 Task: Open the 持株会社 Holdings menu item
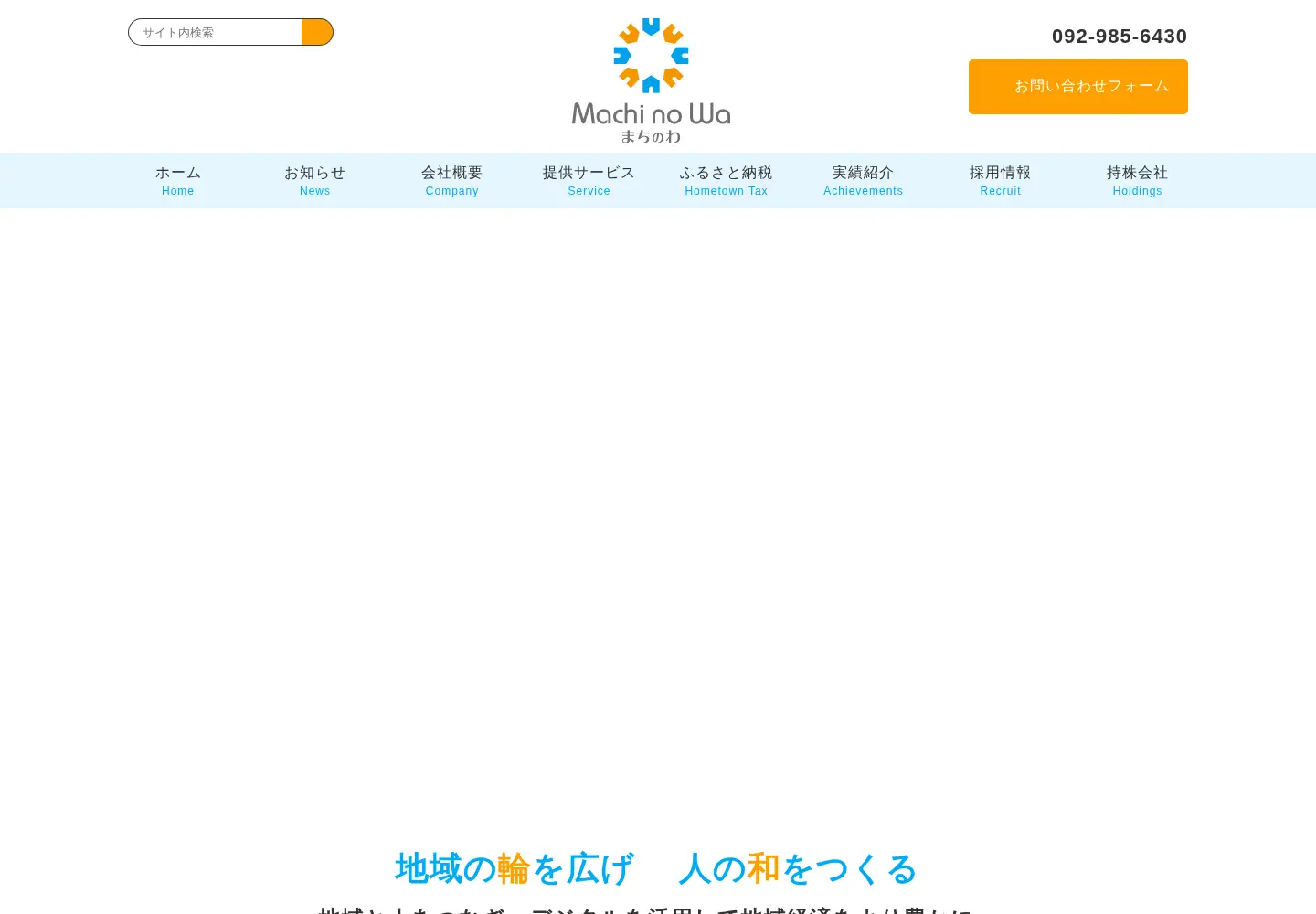coord(1138,180)
